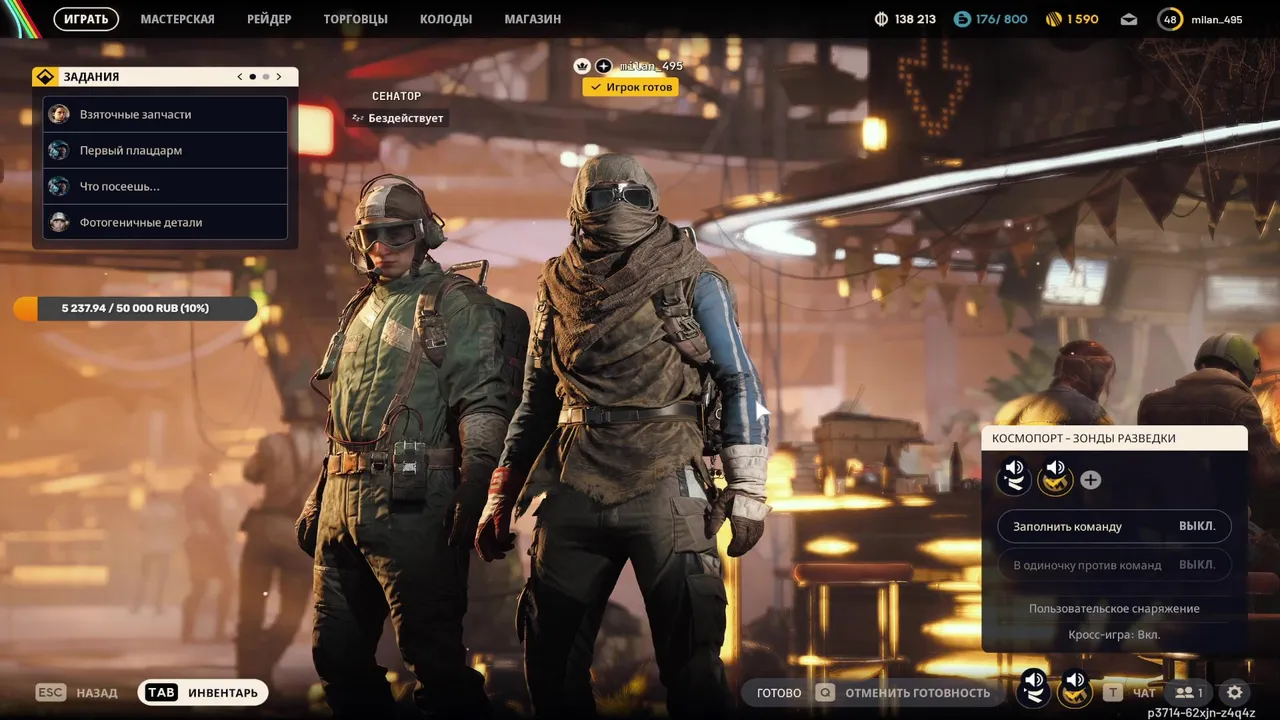The height and width of the screenshot is (720, 1280).
Task: Click the yellow ЗАДАНИЯ diamond icon
Action: click(x=46, y=77)
